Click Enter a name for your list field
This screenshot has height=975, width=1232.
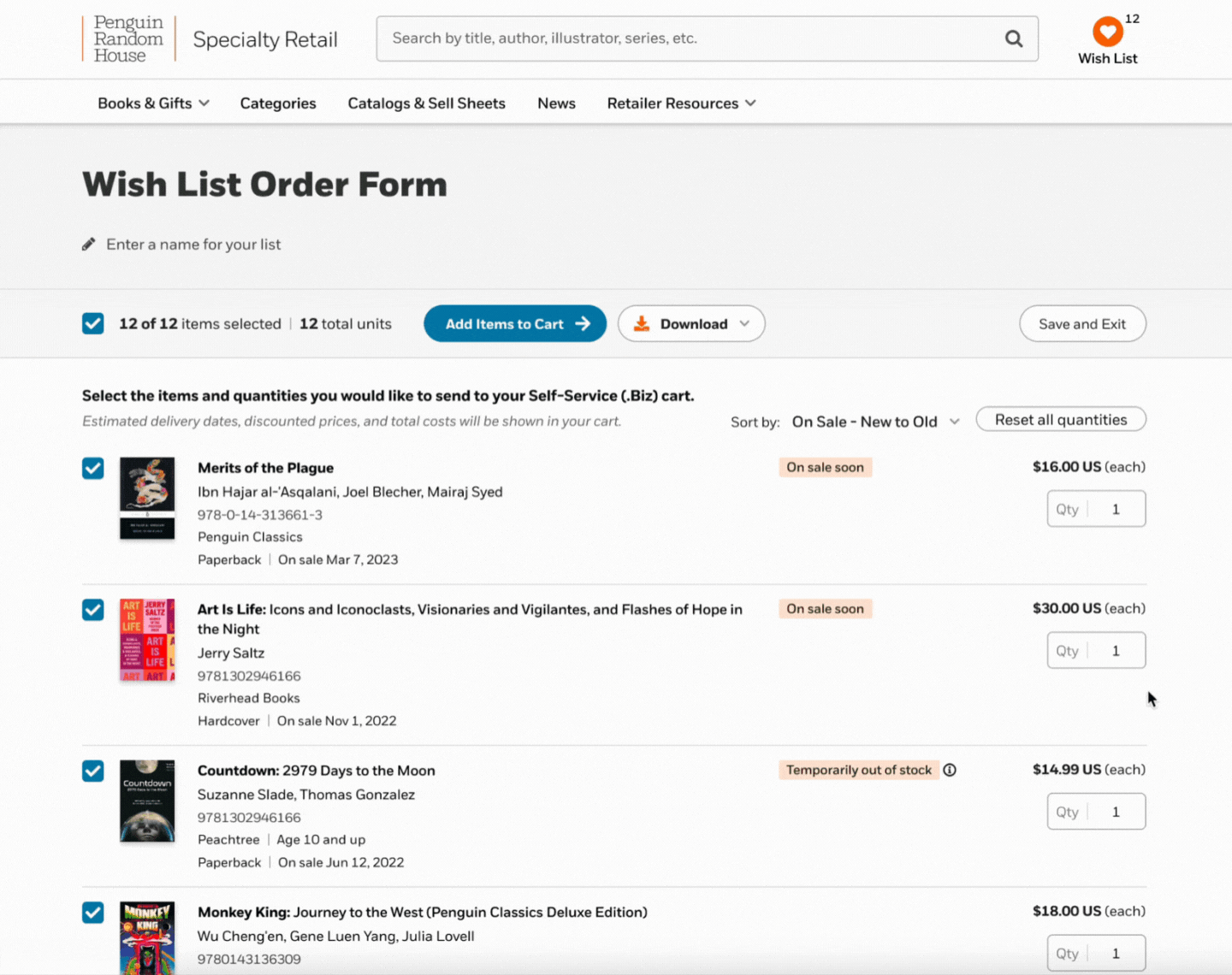(193, 245)
